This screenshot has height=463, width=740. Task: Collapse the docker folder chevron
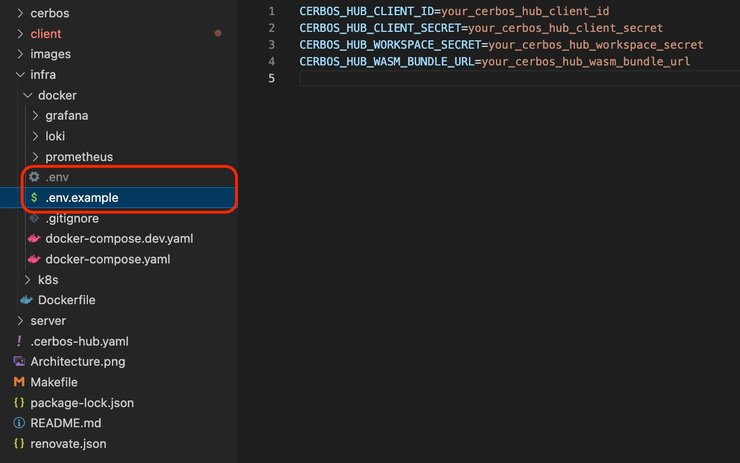tap(27, 95)
